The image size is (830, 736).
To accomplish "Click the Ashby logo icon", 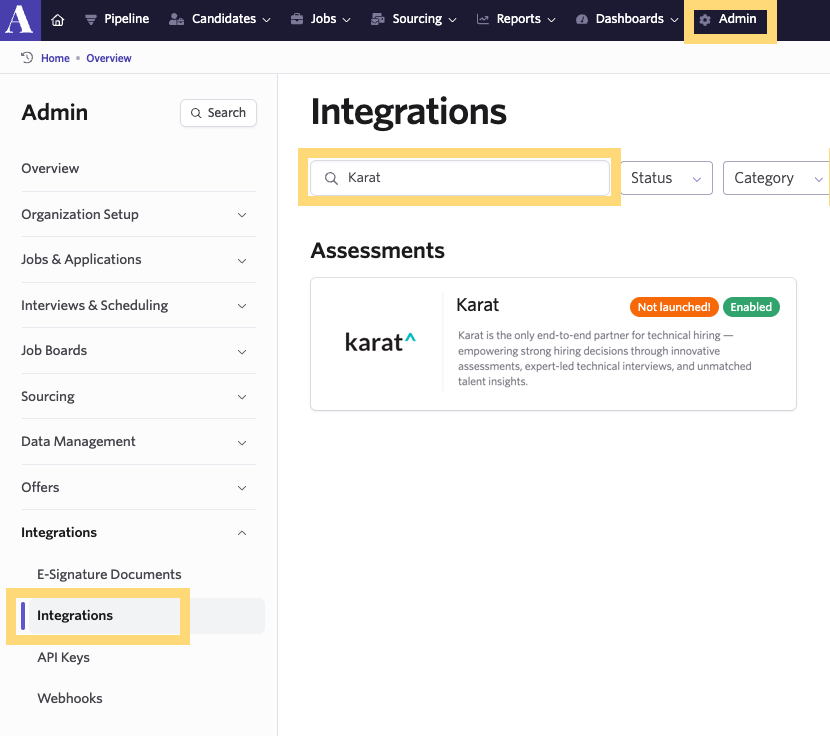I will click(20, 20).
